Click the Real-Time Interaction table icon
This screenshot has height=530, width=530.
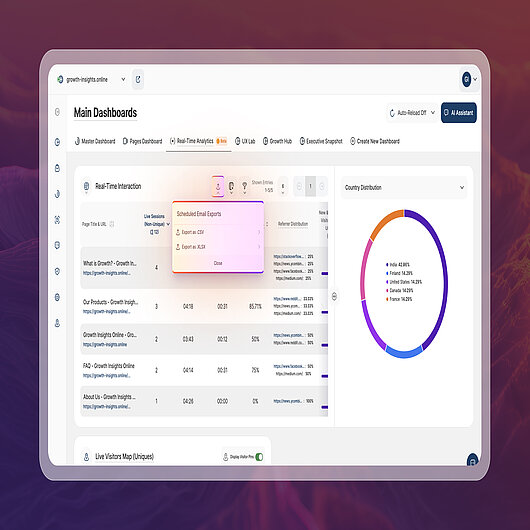86,186
